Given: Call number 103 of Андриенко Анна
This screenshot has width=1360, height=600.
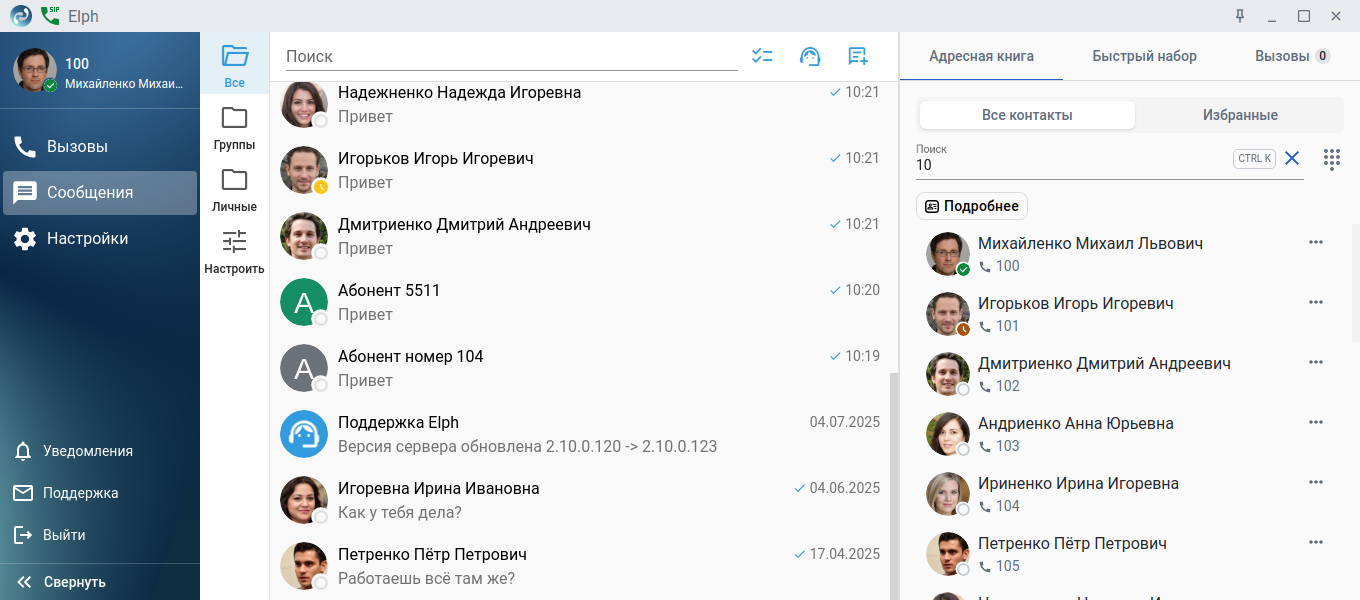Looking at the screenshot, I should click(x=999, y=446).
